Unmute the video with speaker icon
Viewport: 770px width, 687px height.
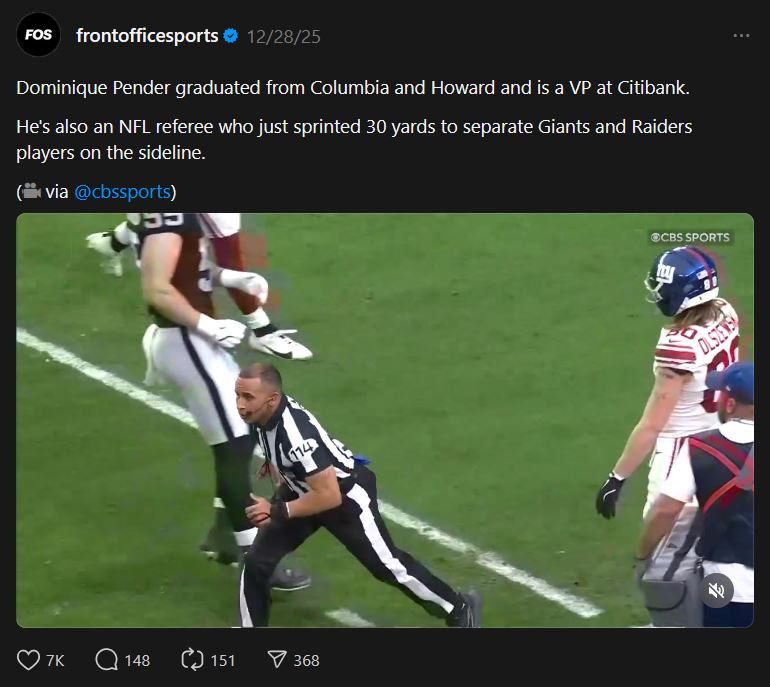(716, 590)
